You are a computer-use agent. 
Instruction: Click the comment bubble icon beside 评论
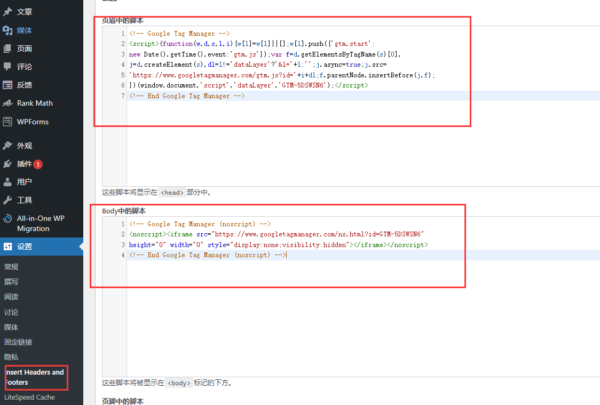(x=7, y=67)
